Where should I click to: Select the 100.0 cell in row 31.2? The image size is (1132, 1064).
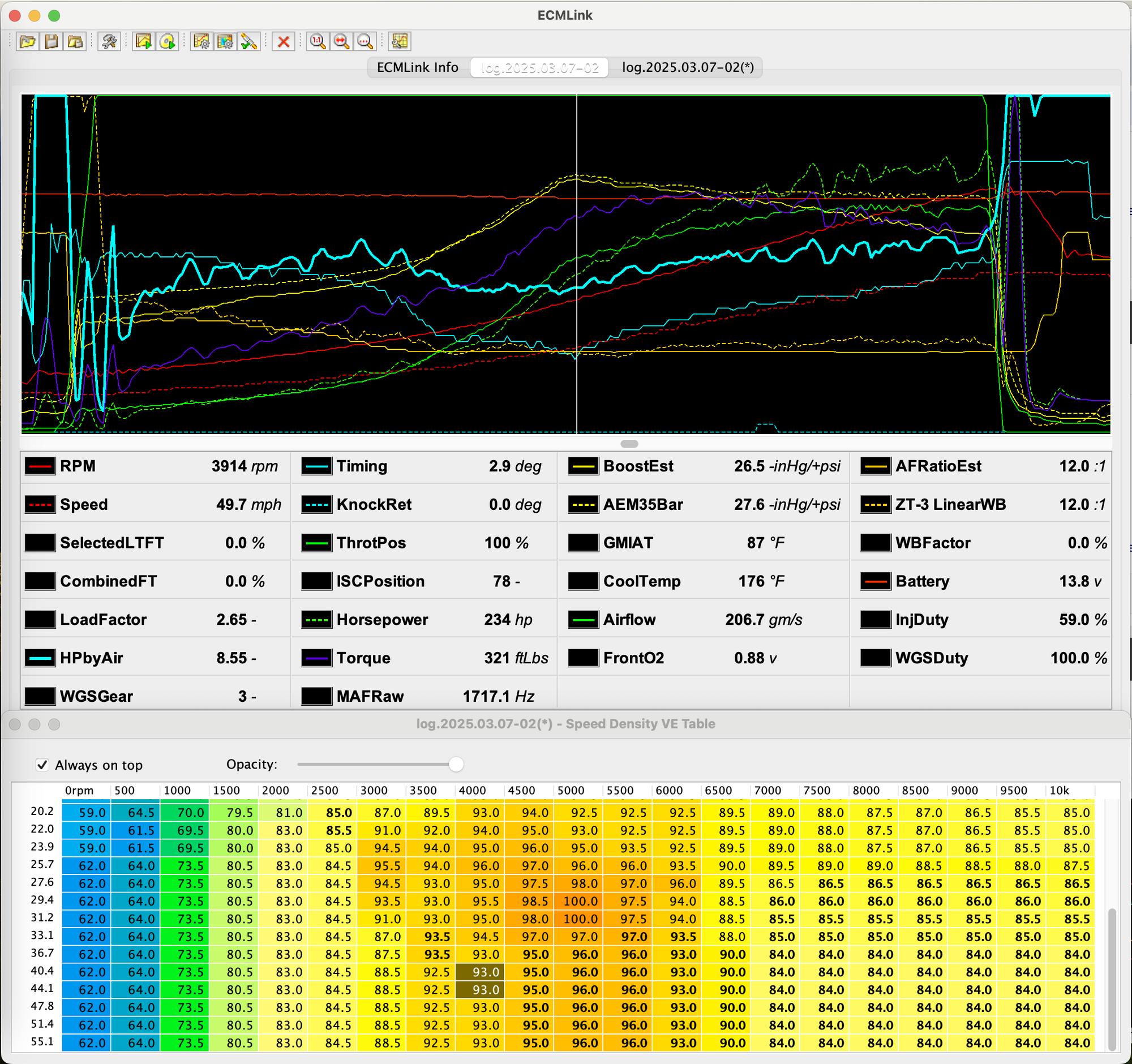(x=578, y=919)
